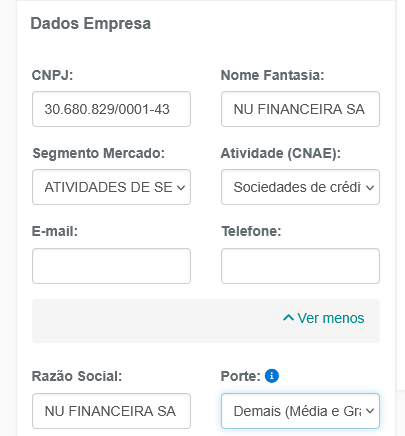Click the Telefone field label

pos(251,231)
